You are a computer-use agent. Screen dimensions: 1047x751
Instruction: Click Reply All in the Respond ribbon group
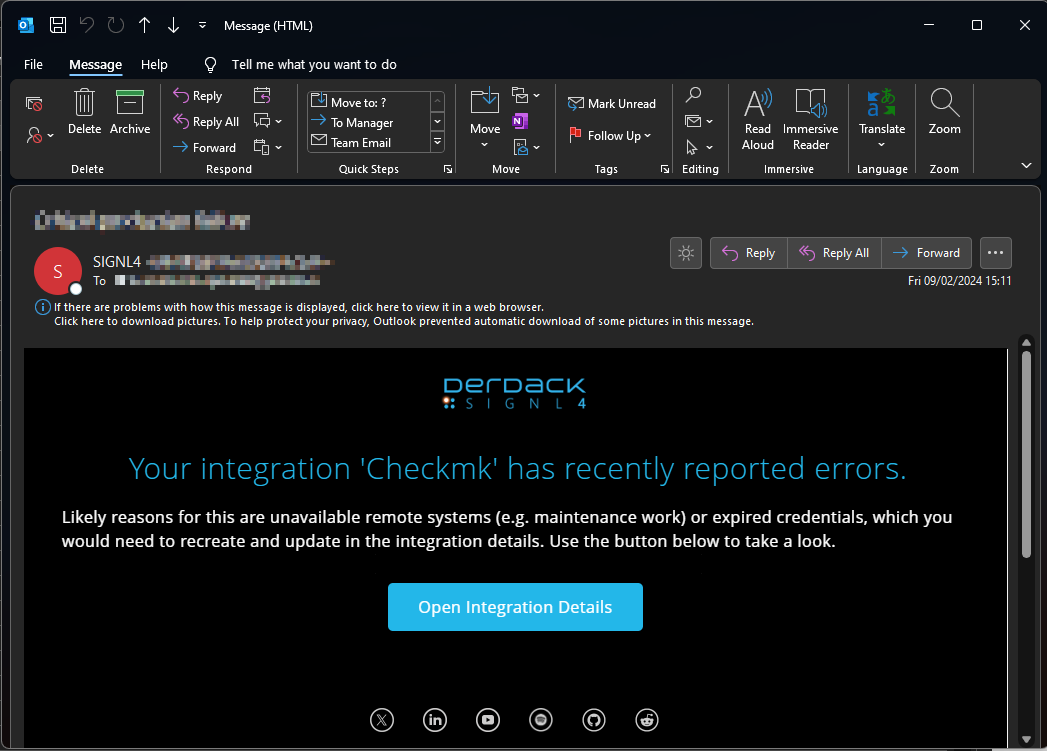click(x=206, y=121)
